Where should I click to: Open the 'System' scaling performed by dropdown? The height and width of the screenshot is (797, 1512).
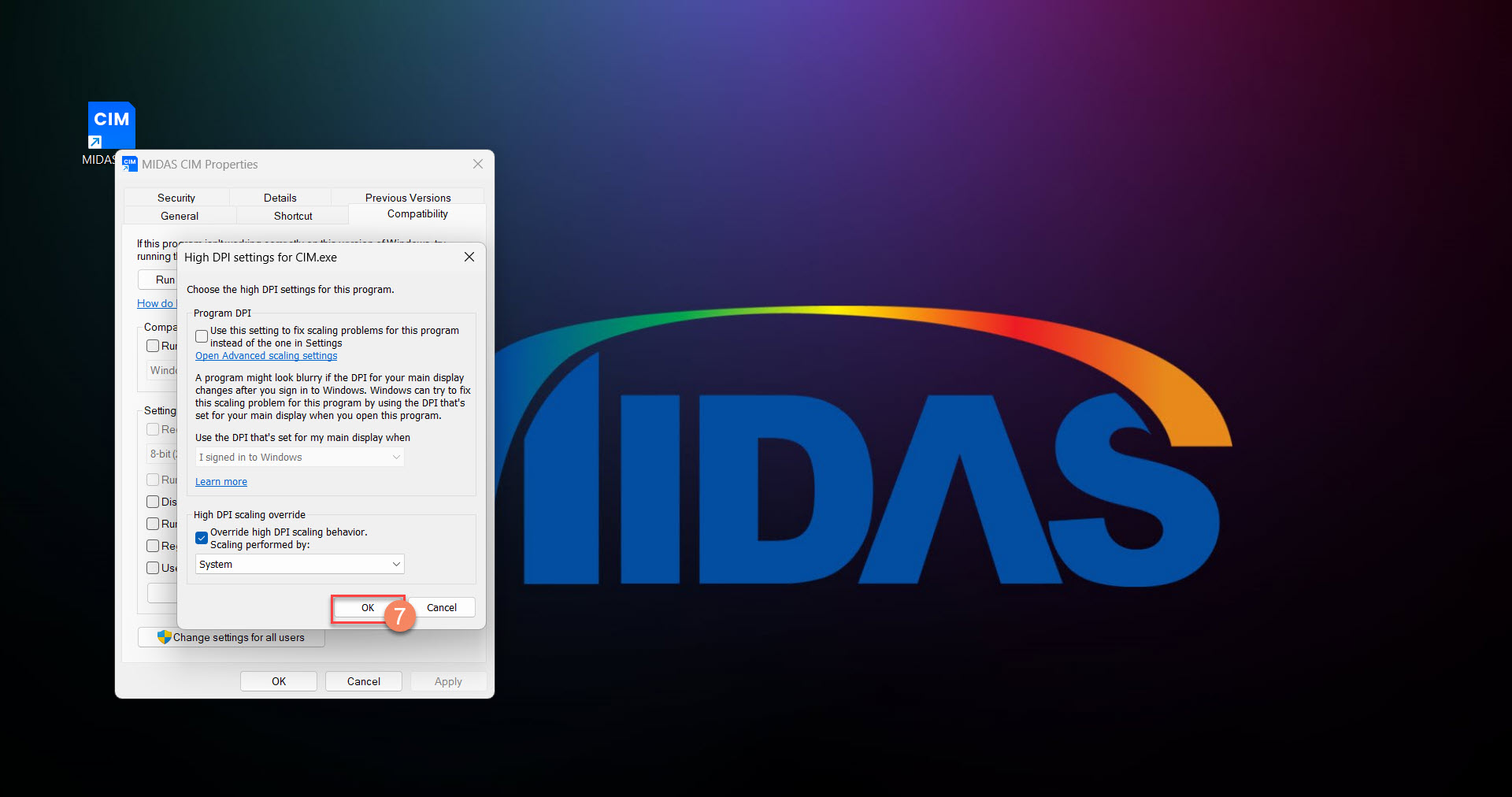(300, 564)
